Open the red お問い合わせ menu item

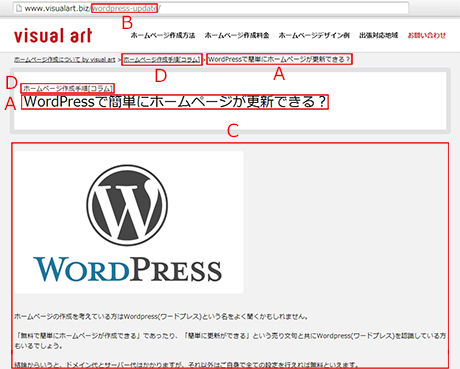click(x=427, y=35)
